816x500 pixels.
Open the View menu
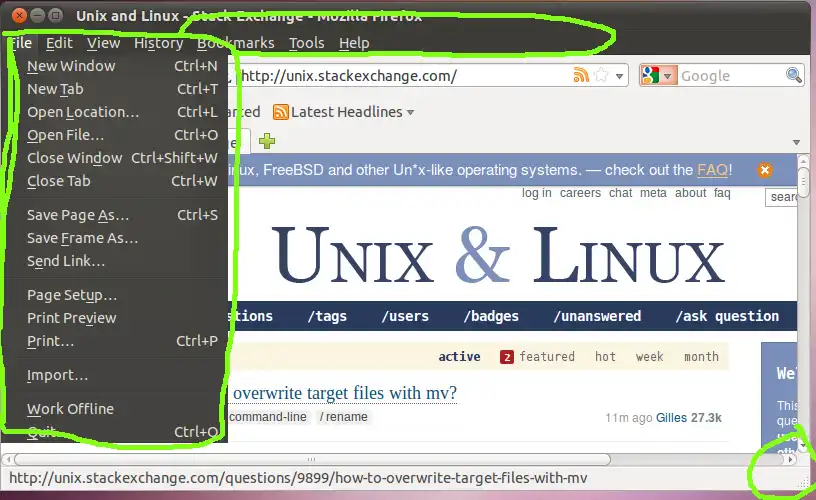pyautogui.click(x=103, y=43)
